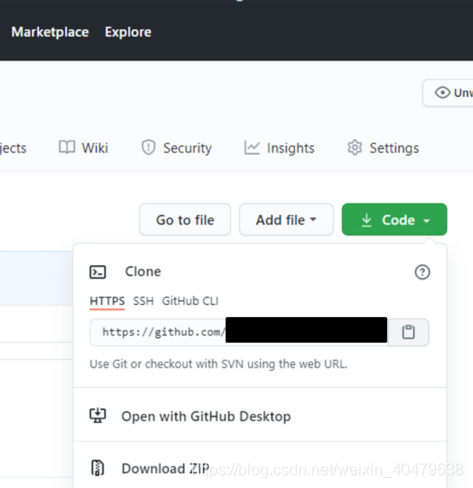Open the partially visible Projects tab
Viewport: 473px width, 488px height.
(13, 148)
